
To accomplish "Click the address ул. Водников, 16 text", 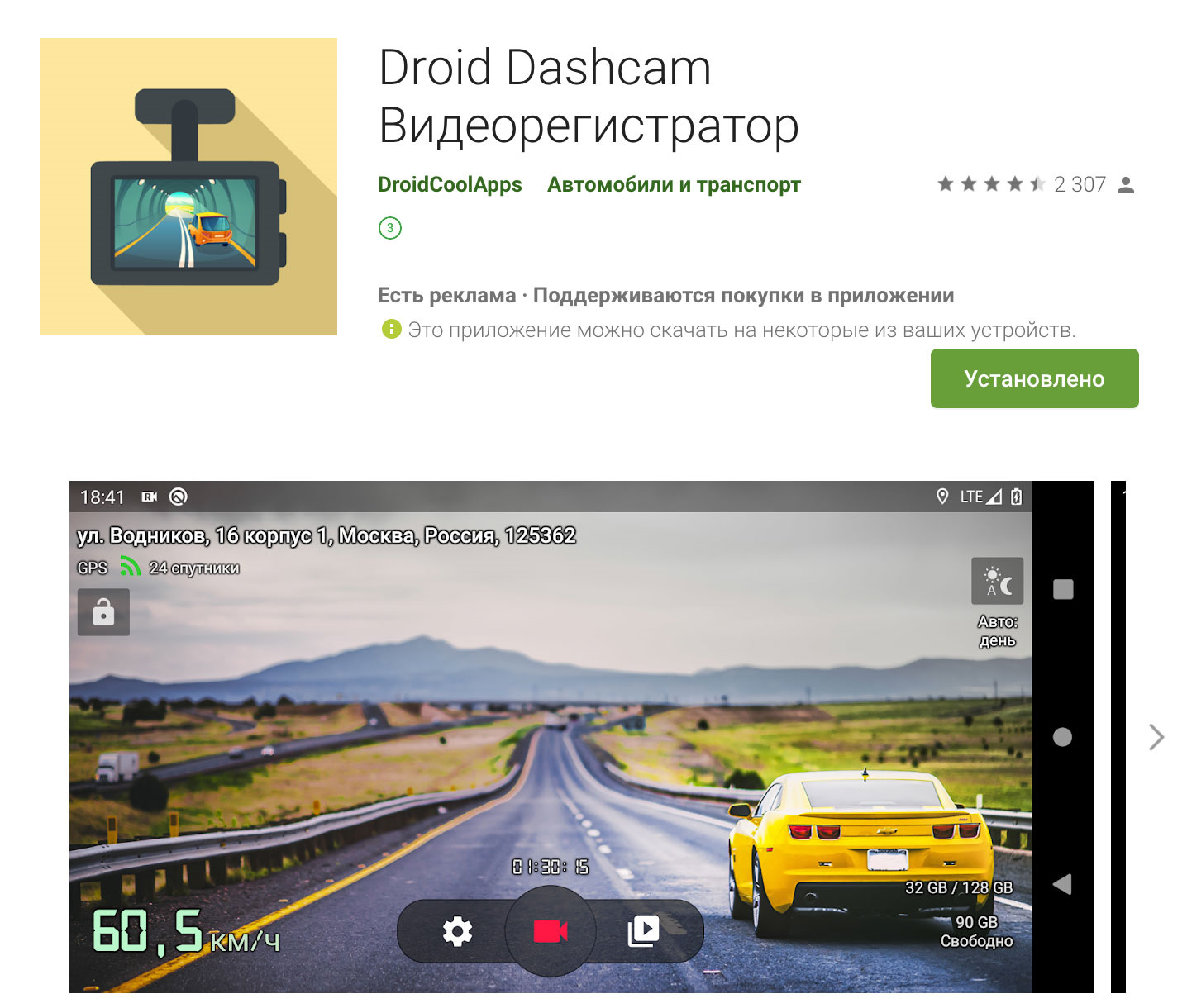I will click(x=327, y=535).
